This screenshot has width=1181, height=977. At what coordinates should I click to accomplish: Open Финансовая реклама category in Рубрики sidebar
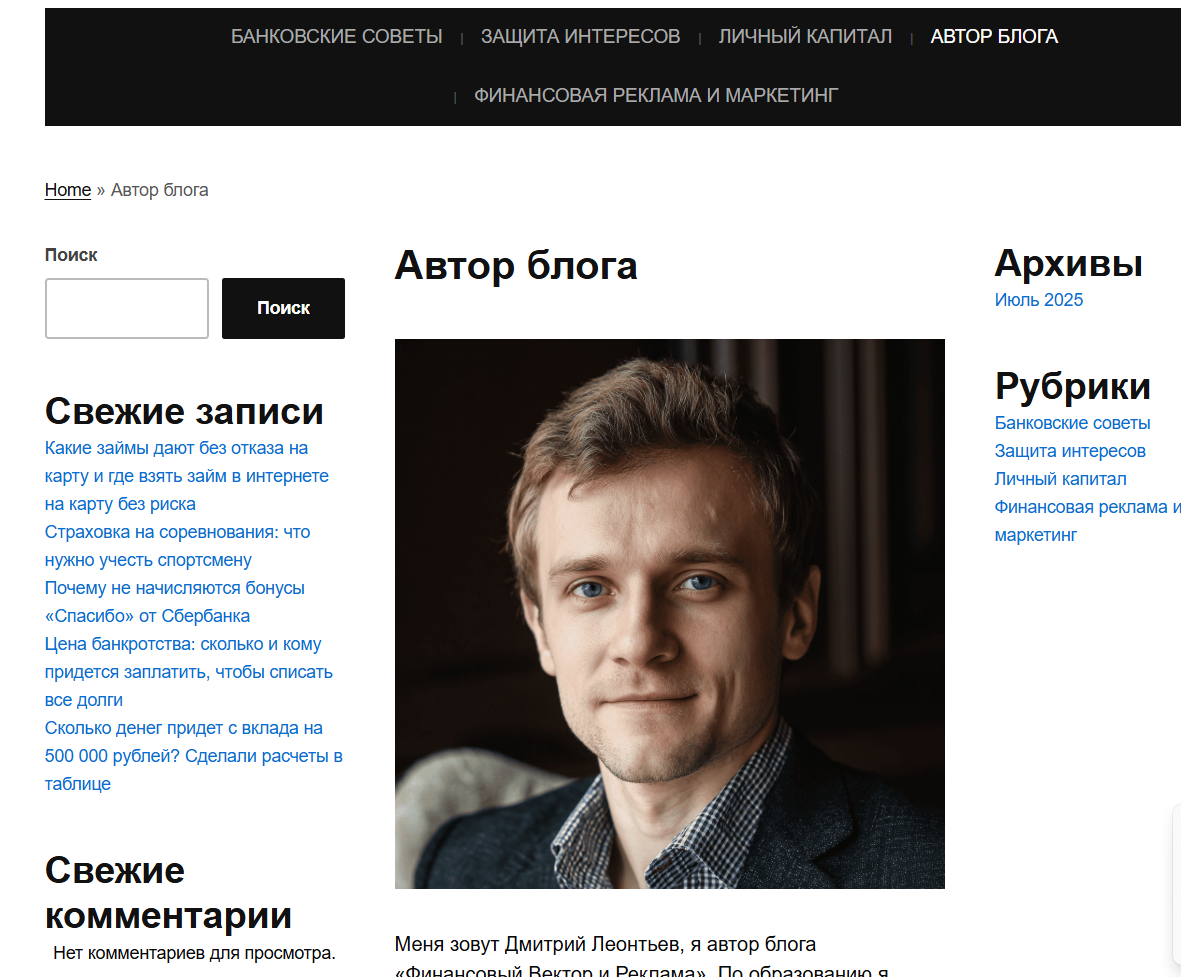[1087, 521]
